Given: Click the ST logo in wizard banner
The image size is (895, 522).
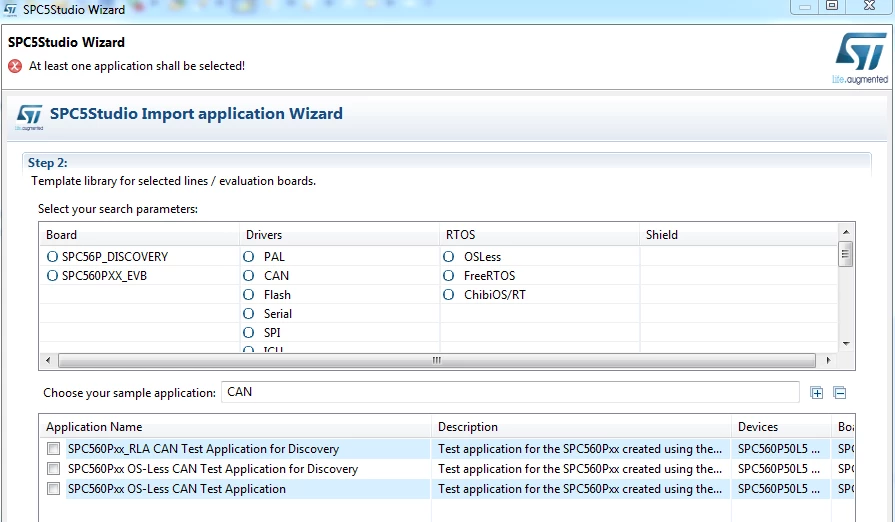Looking at the screenshot, I should click(x=29, y=117).
